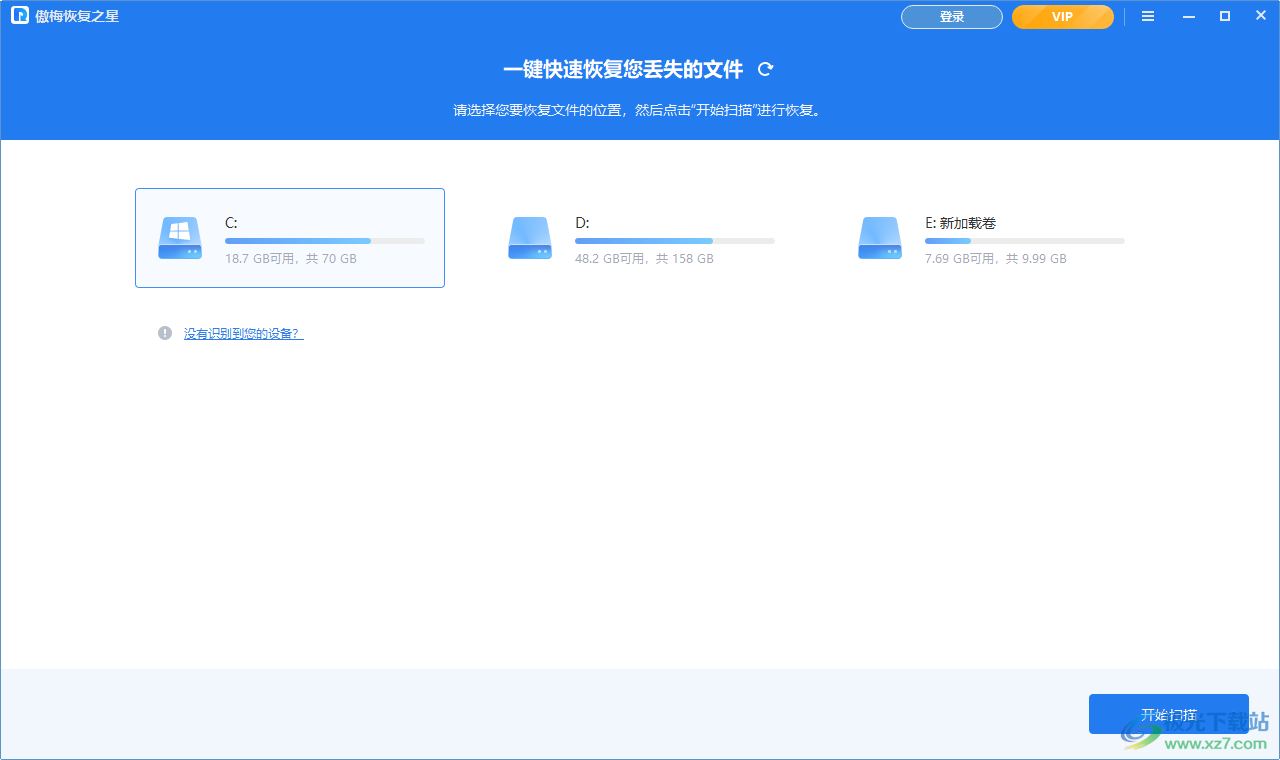Click the 傲梅恢复之星 title text
The image size is (1280, 760).
tap(77, 17)
